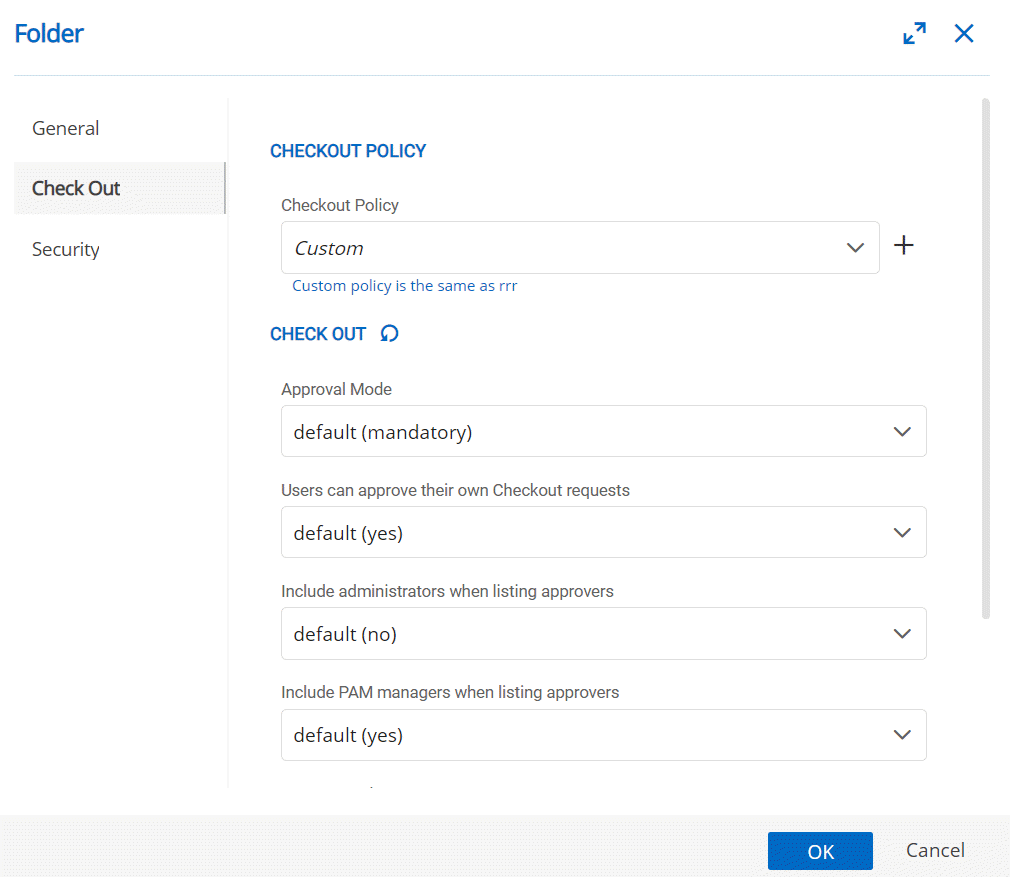Open the General tab
The image size is (1010, 877).
66,128
